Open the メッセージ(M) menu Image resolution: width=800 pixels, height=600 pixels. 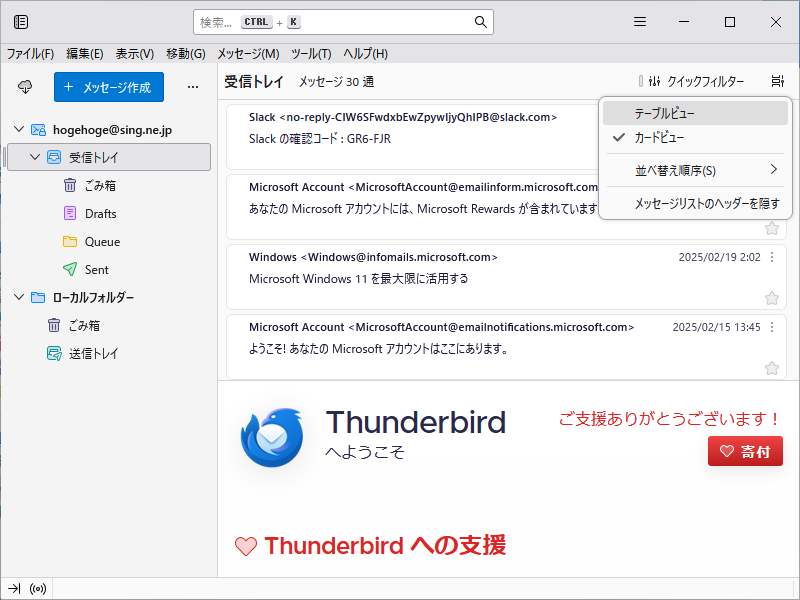coord(248,54)
